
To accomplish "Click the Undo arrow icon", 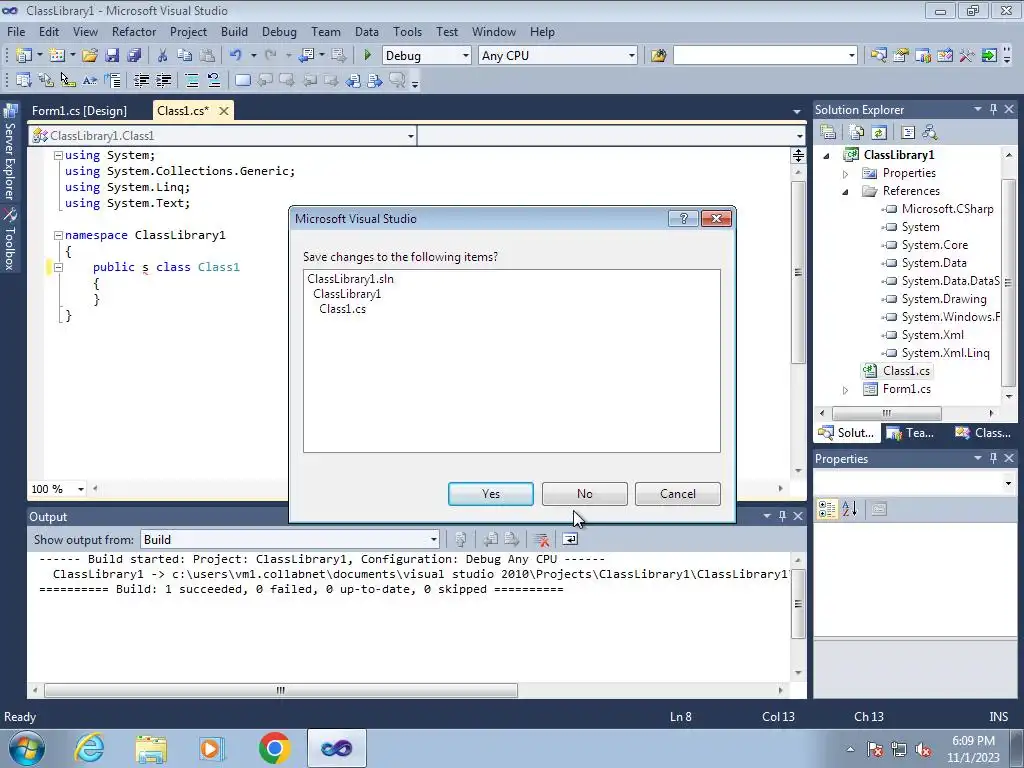I will pos(236,56).
